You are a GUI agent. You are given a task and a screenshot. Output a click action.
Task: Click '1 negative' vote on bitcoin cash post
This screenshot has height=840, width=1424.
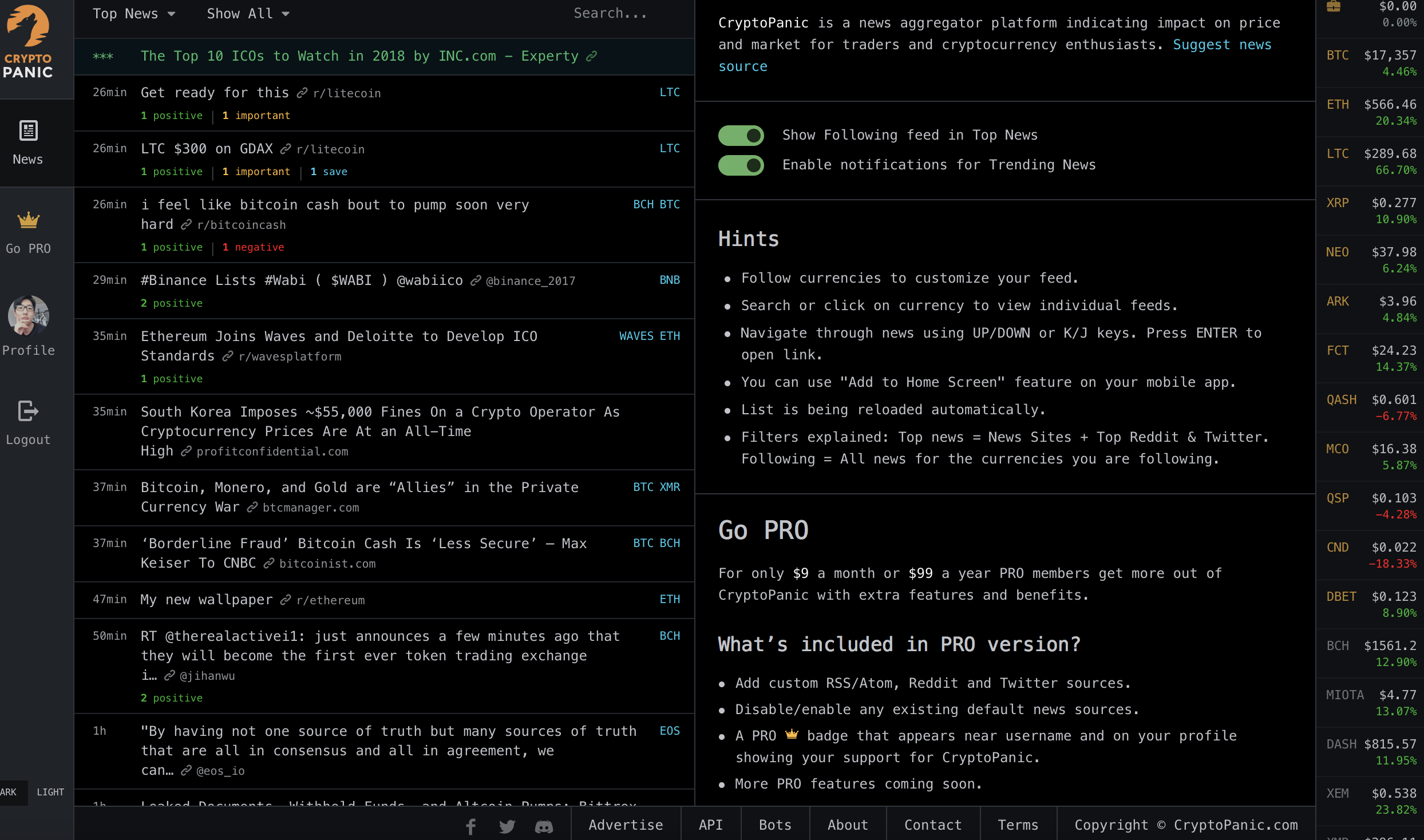tap(253, 247)
